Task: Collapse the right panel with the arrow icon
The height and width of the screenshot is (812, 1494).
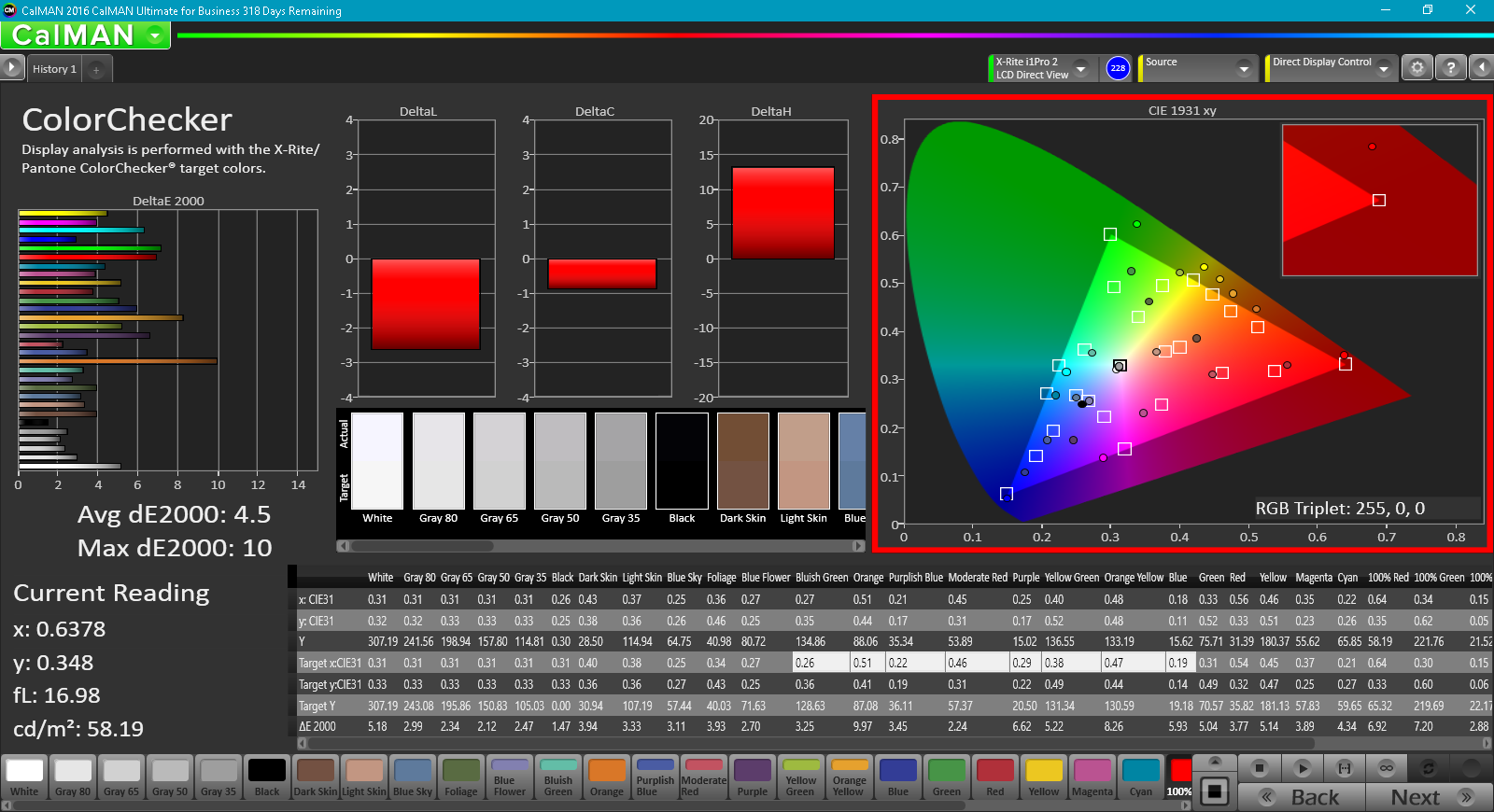Action: (1481, 67)
